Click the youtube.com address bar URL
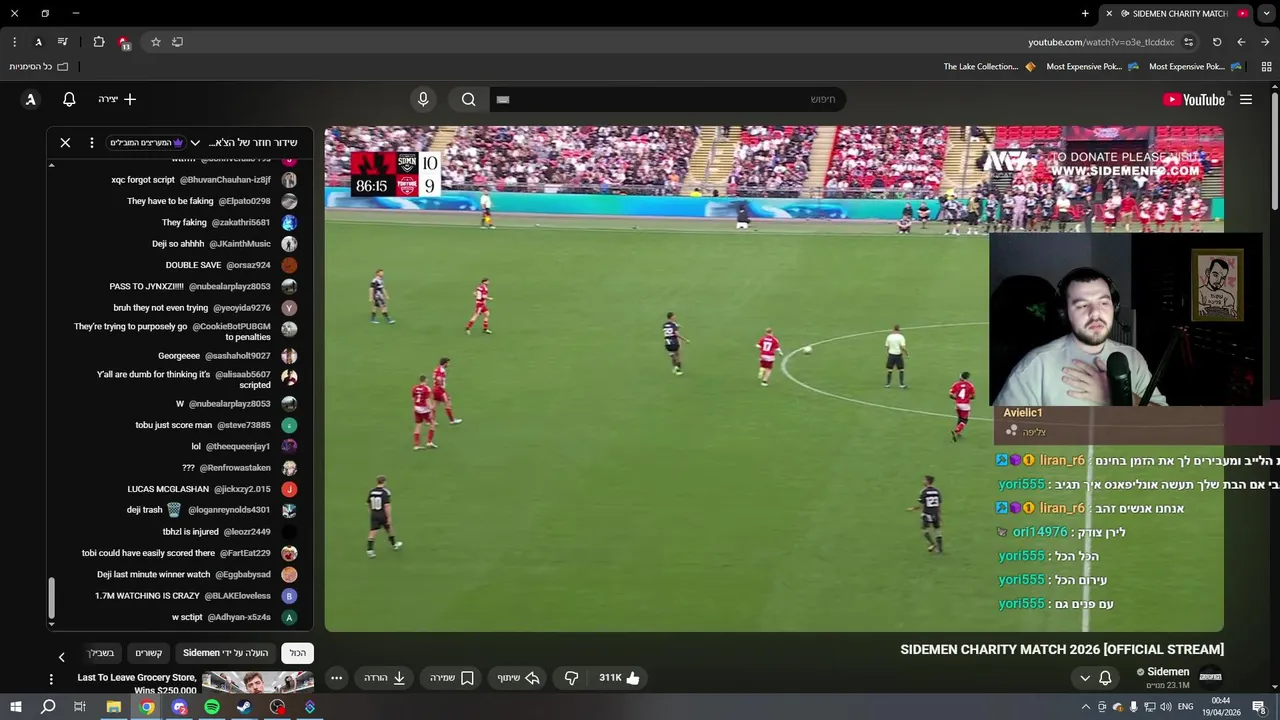Viewport: 1280px width, 720px height. (1101, 42)
